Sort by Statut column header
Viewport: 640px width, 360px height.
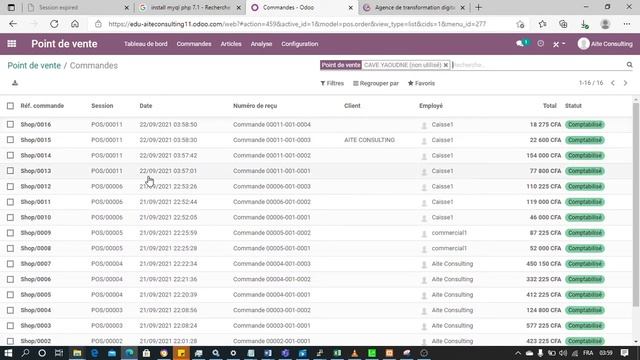[573, 106]
